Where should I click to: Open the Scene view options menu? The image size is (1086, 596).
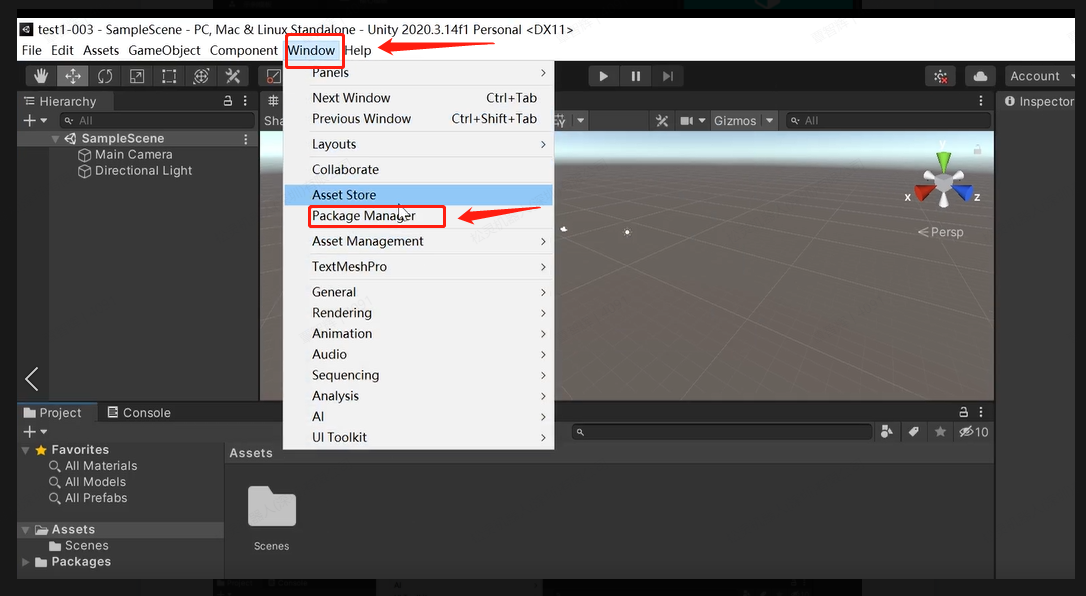click(x=981, y=101)
